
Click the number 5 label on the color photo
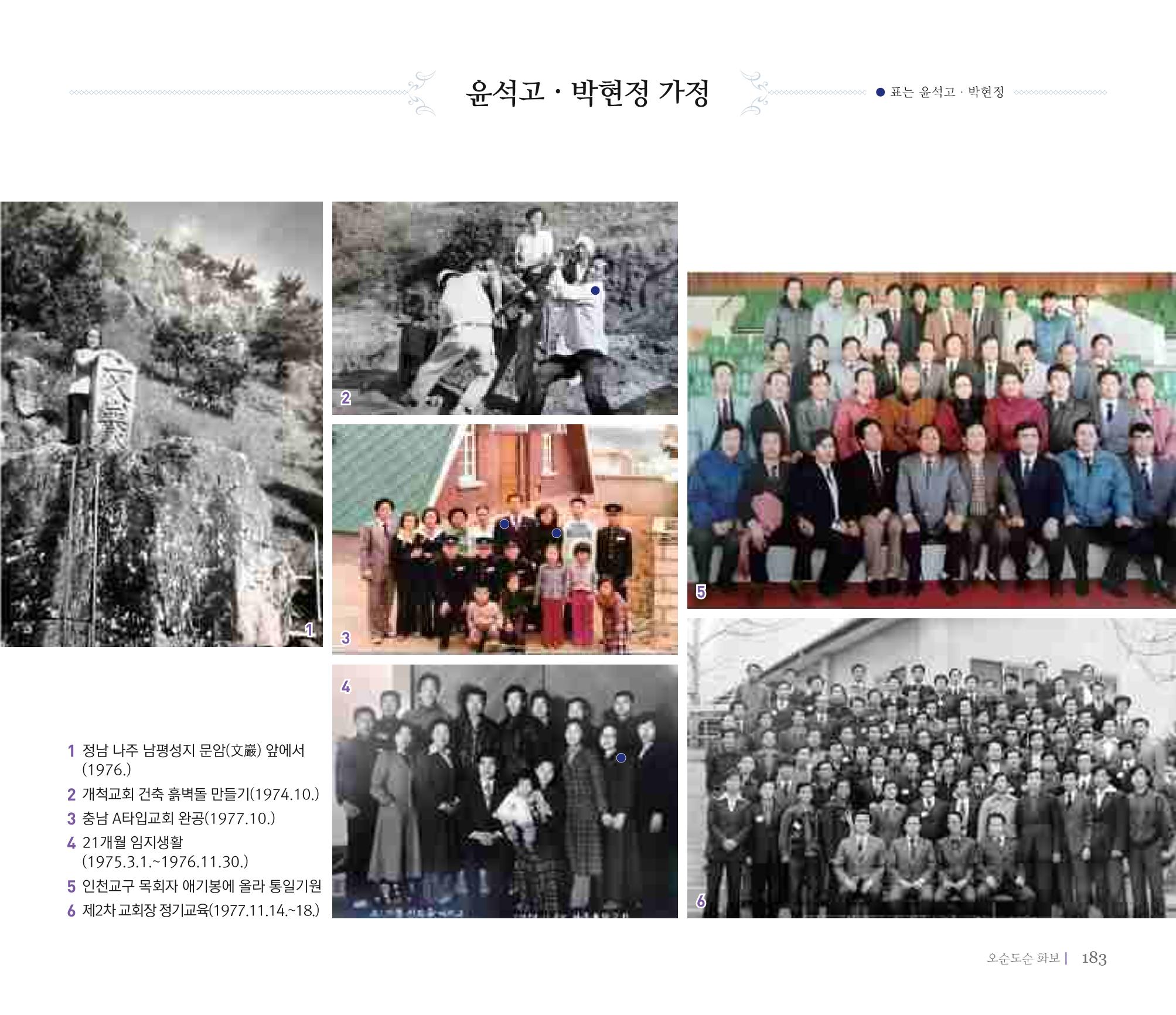[x=701, y=592]
